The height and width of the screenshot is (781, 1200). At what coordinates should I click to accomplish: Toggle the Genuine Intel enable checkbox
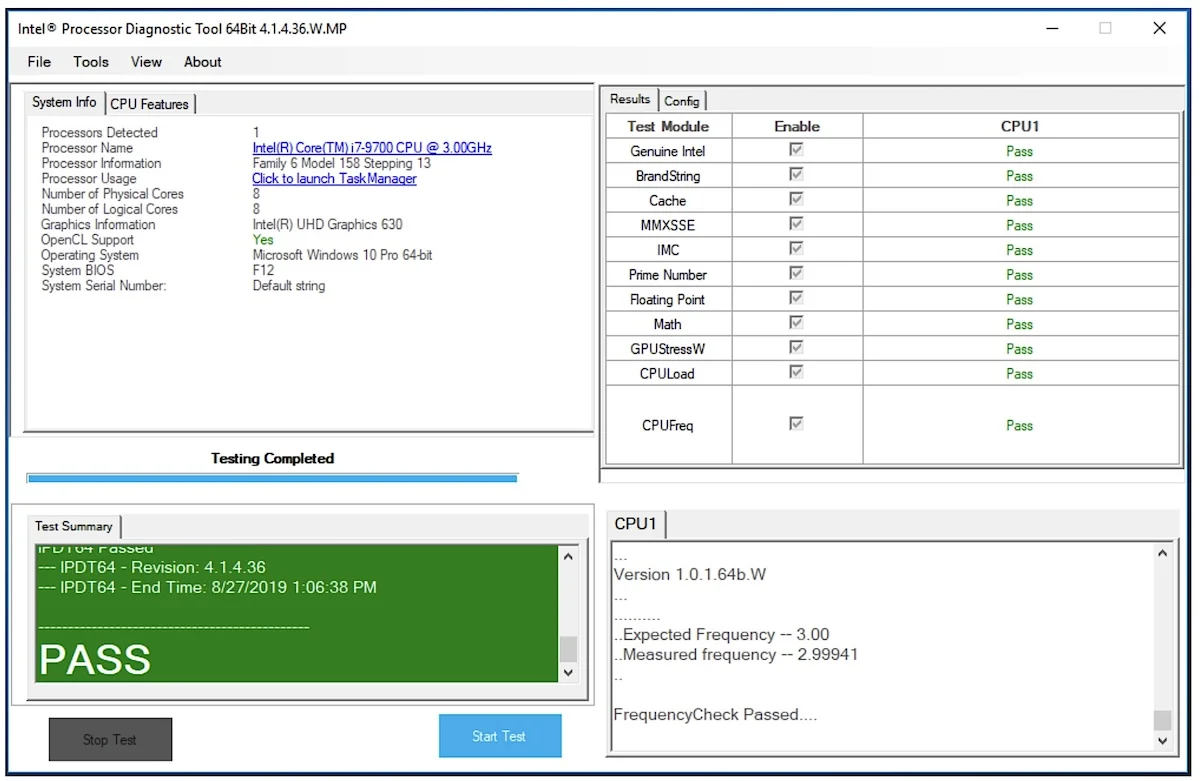(x=797, y=150)
